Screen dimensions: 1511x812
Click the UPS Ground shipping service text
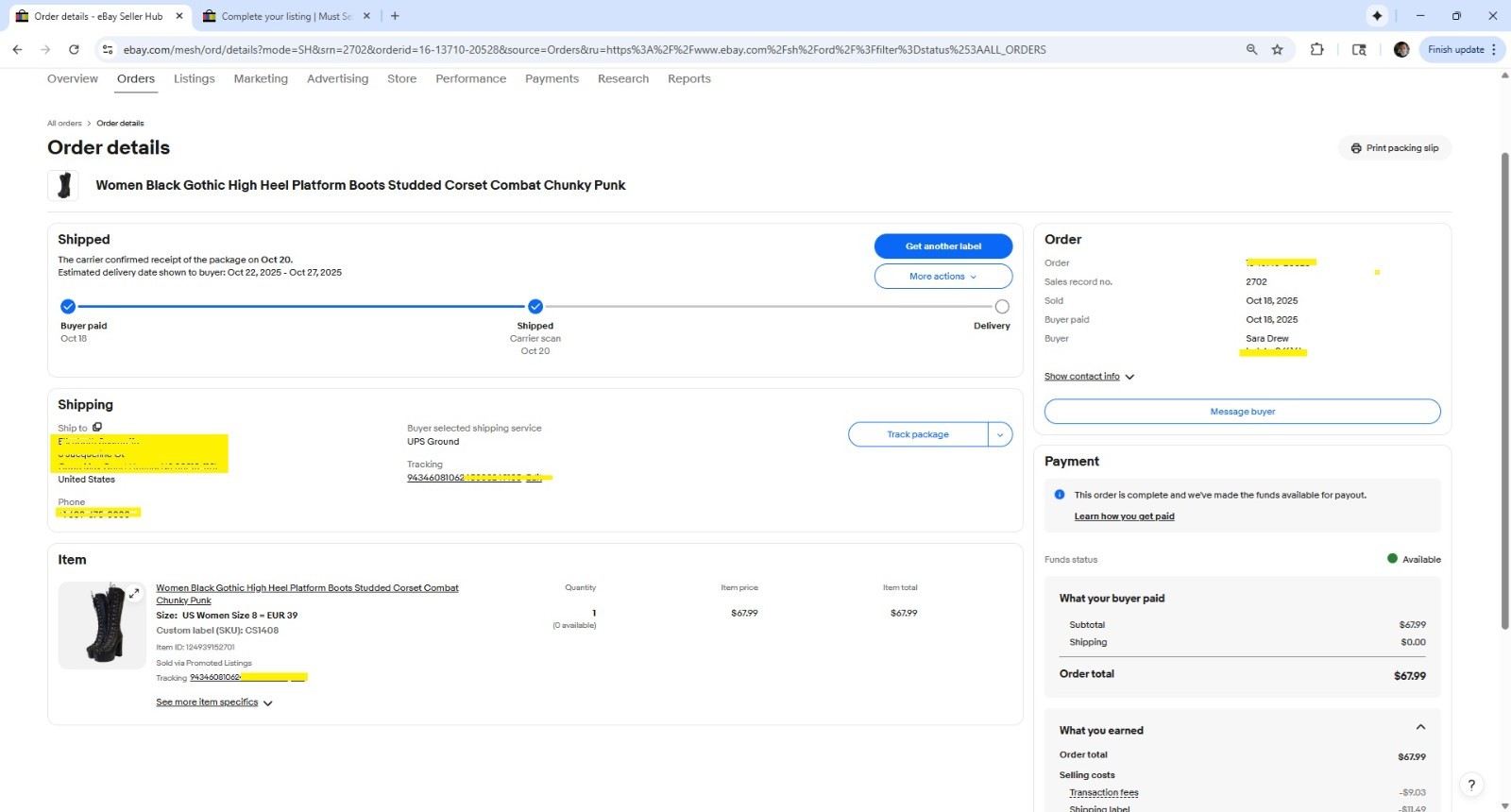click(433, 442)
